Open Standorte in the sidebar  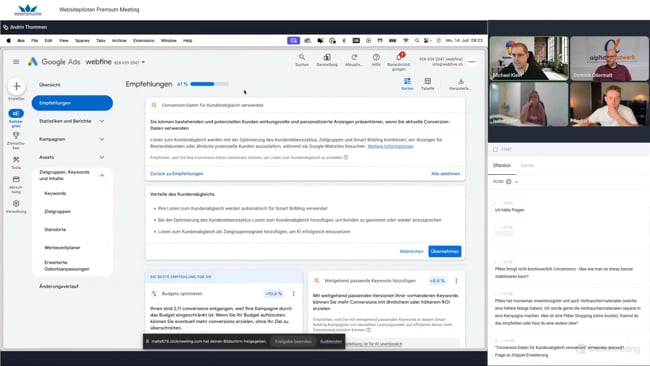click(55, 230)
